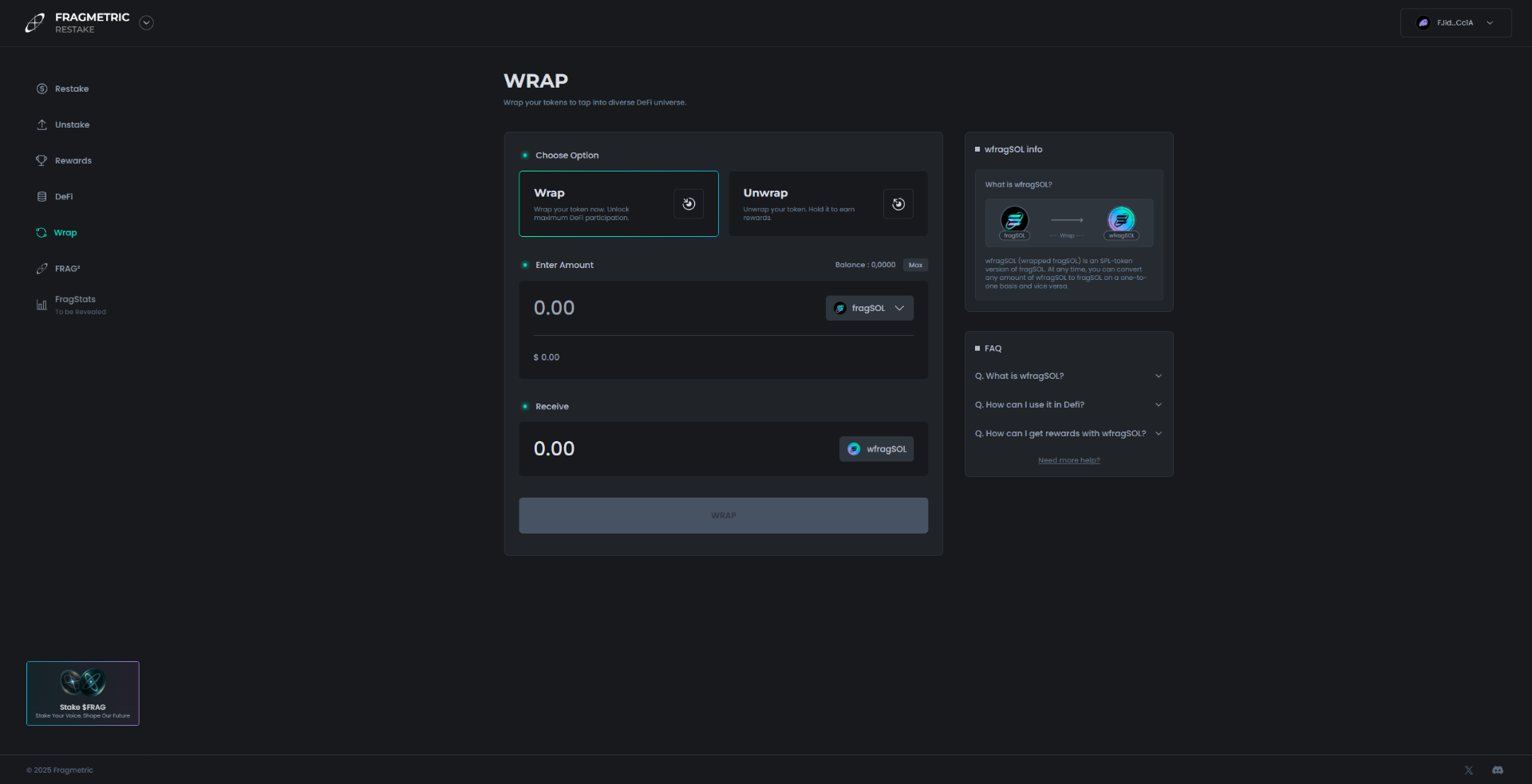This screenshot has width=1532, height=784.
Task: Click the Restake coin icon in sidebar
Action: point(41,89)
